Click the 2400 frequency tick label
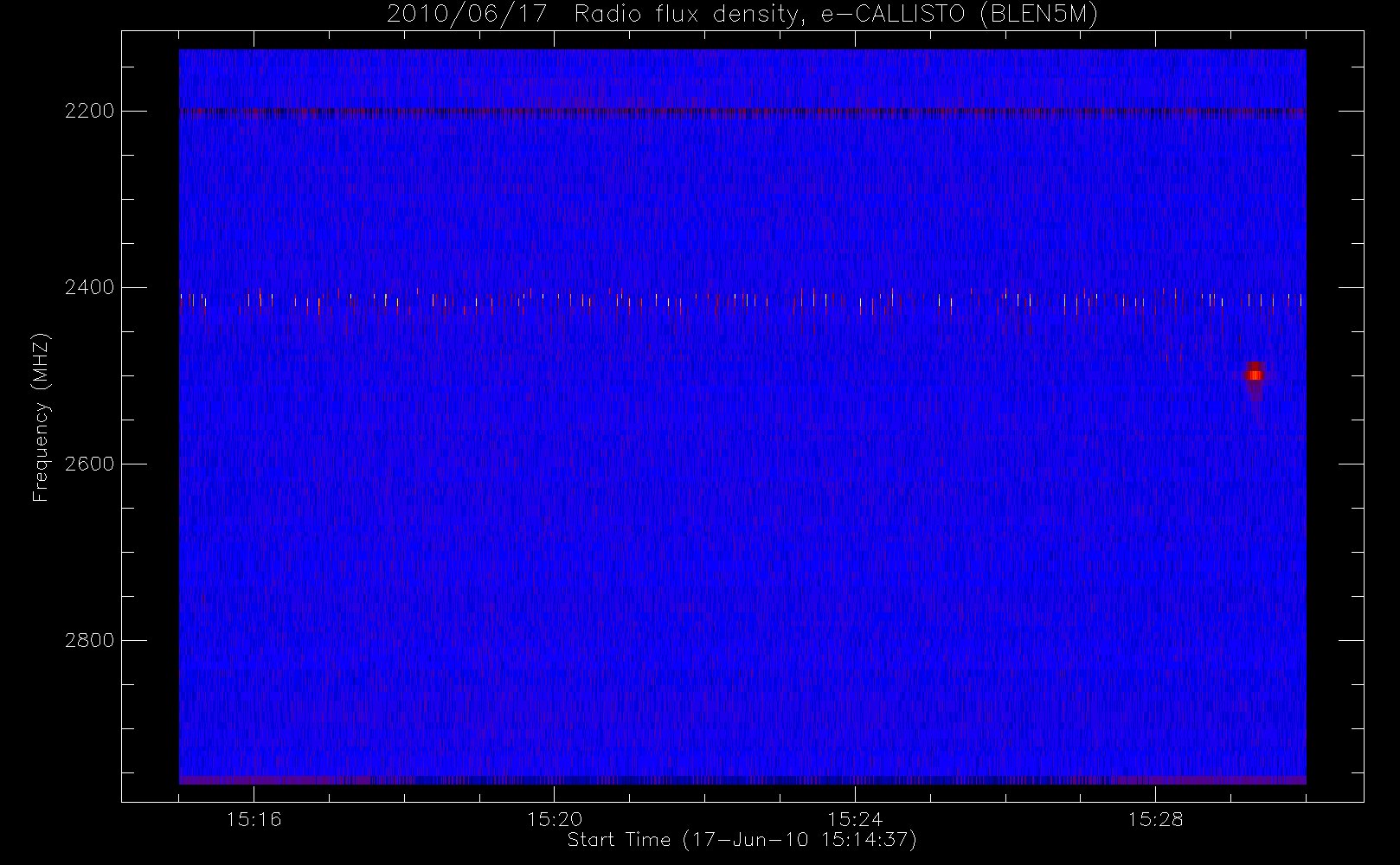Screen dimensions: 1400x865 89,288
